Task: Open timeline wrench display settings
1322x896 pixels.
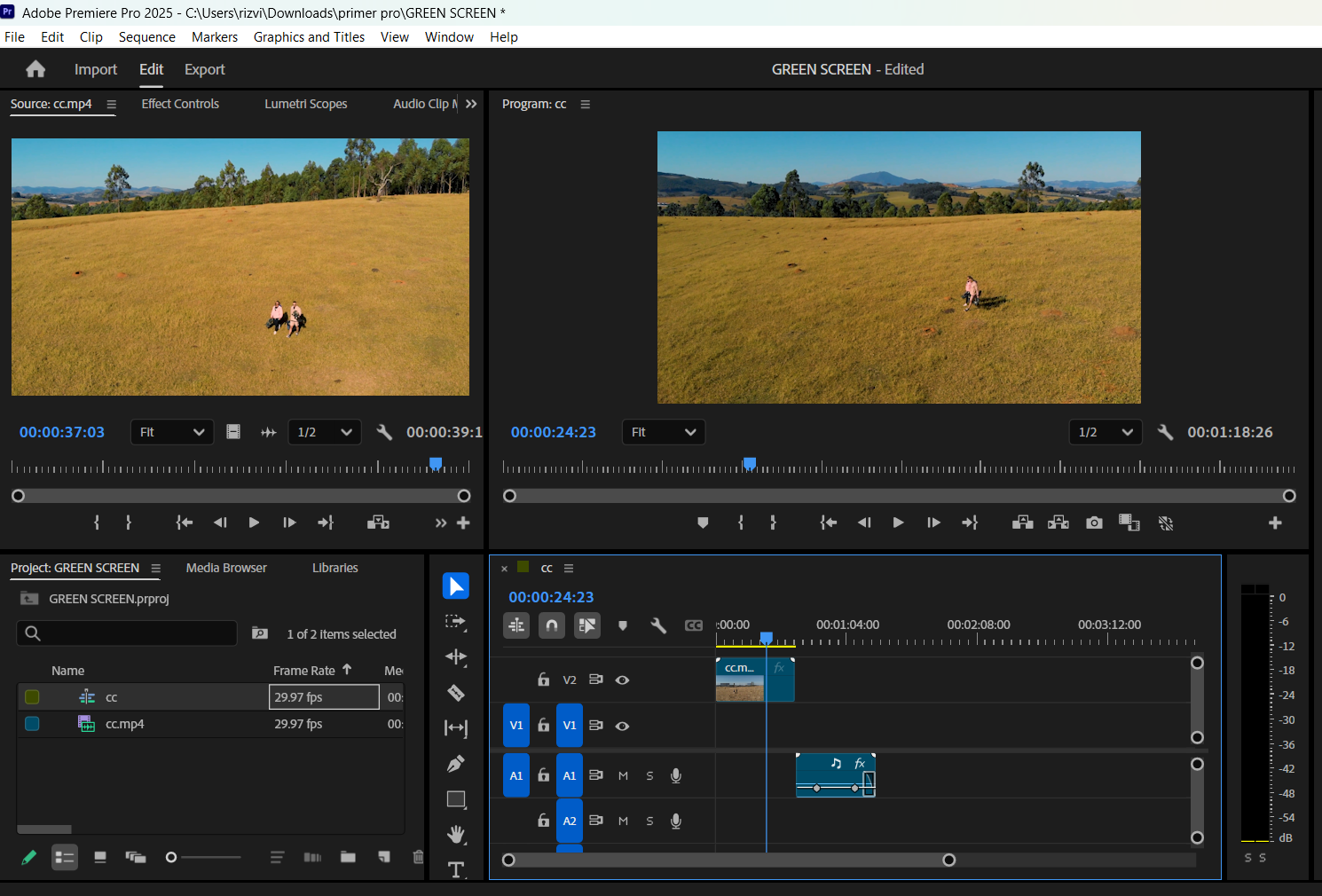Action: pyautogui.click(x=658, y=626)
